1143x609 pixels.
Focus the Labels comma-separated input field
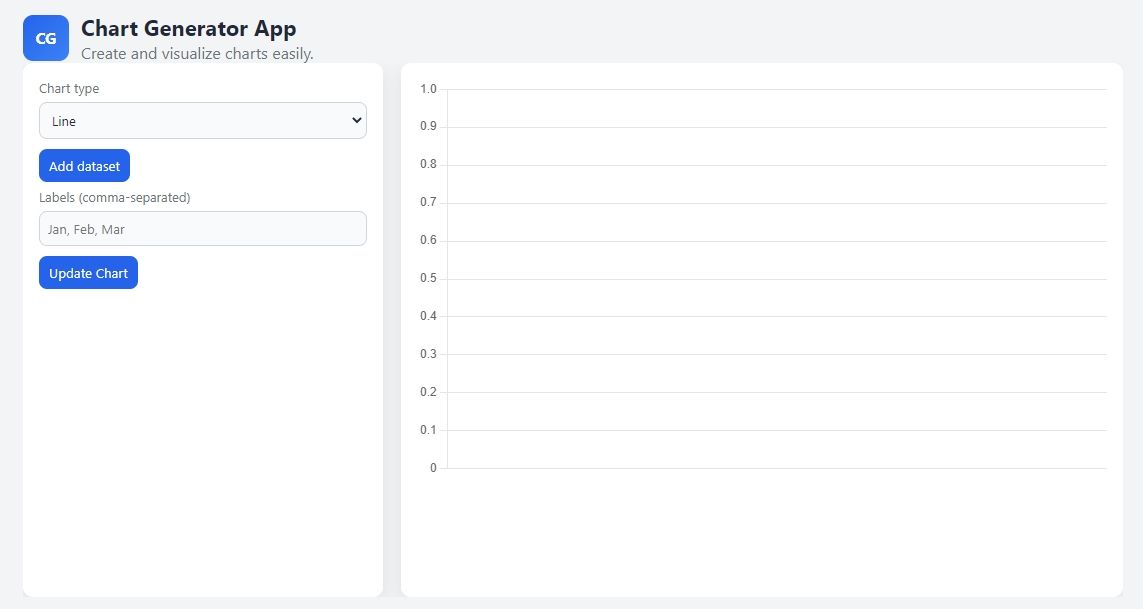point(203,229)
